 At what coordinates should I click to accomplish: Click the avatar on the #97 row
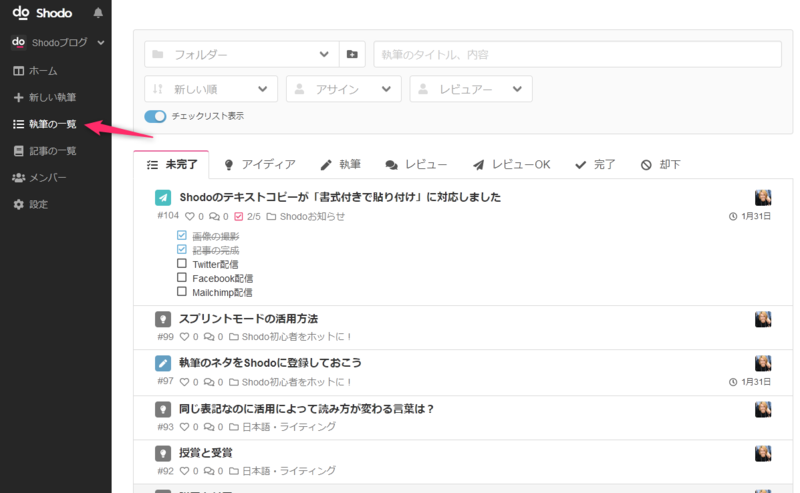763,363
